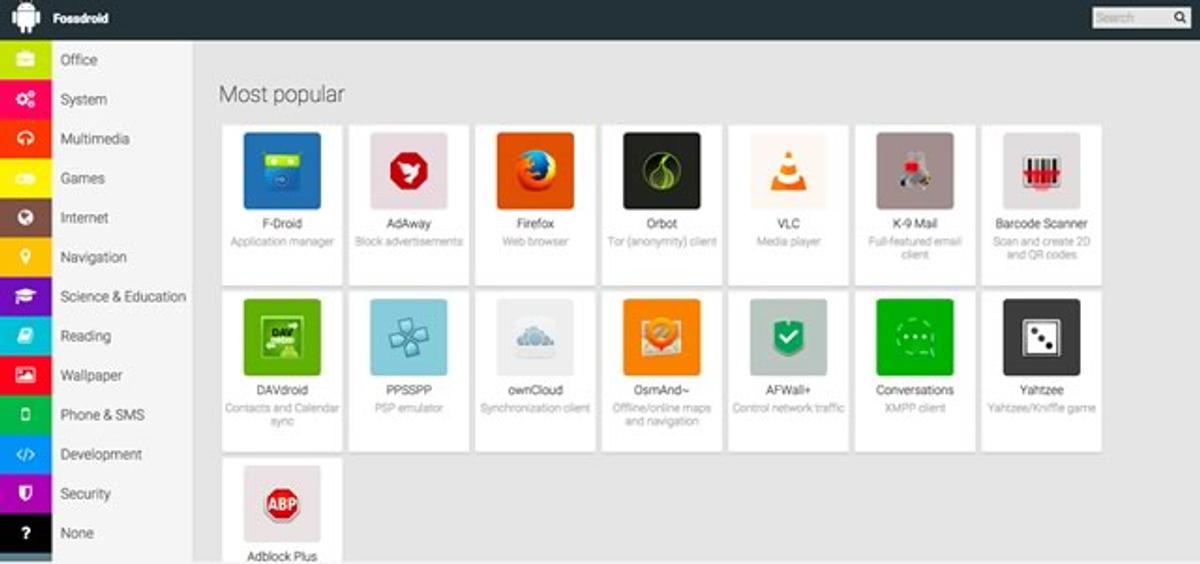Screen dimensions: 1200x564
Task: Click the None question mark icon
Action: pyautogui.click(x=26, y=533)
